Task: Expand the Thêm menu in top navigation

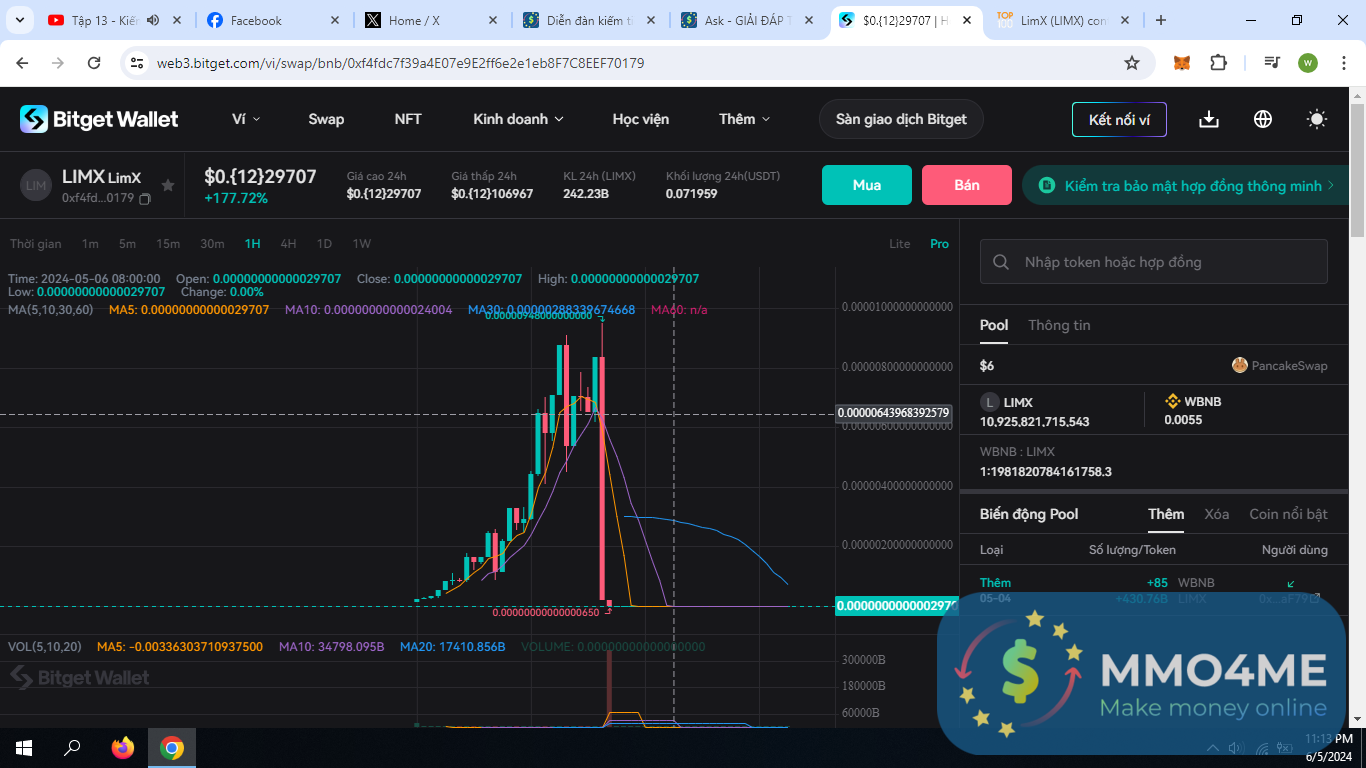Action: pos(745,119)
